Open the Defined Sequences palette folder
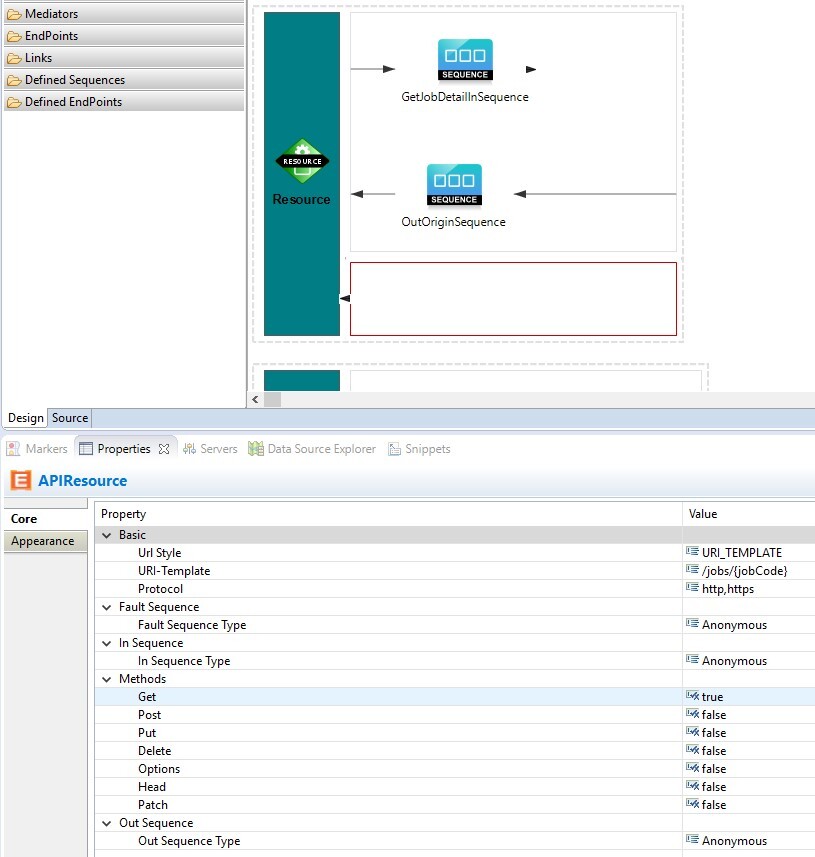This screenshot has width=815, height=857. point(124,80)
